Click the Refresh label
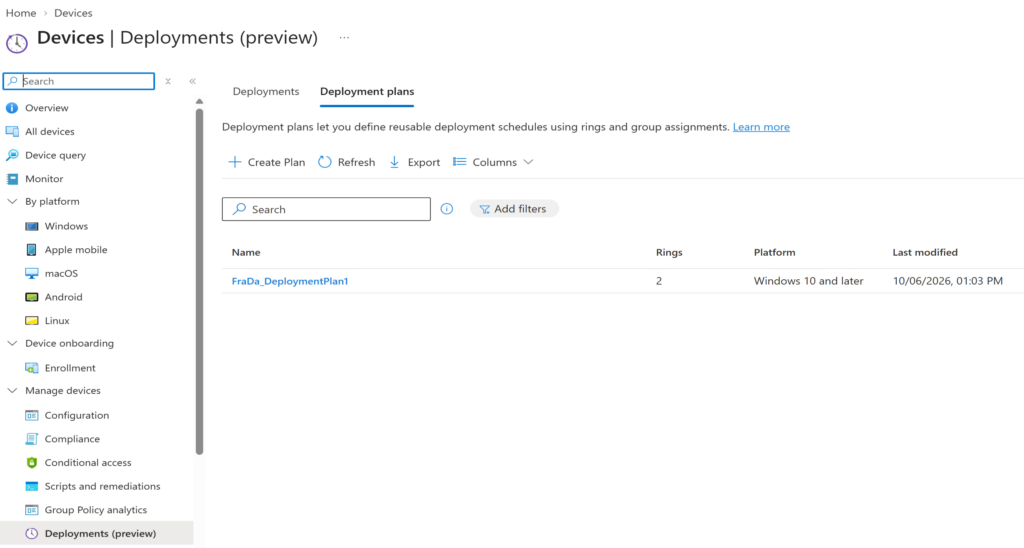The image size is (1024, 548). (357, 163)
